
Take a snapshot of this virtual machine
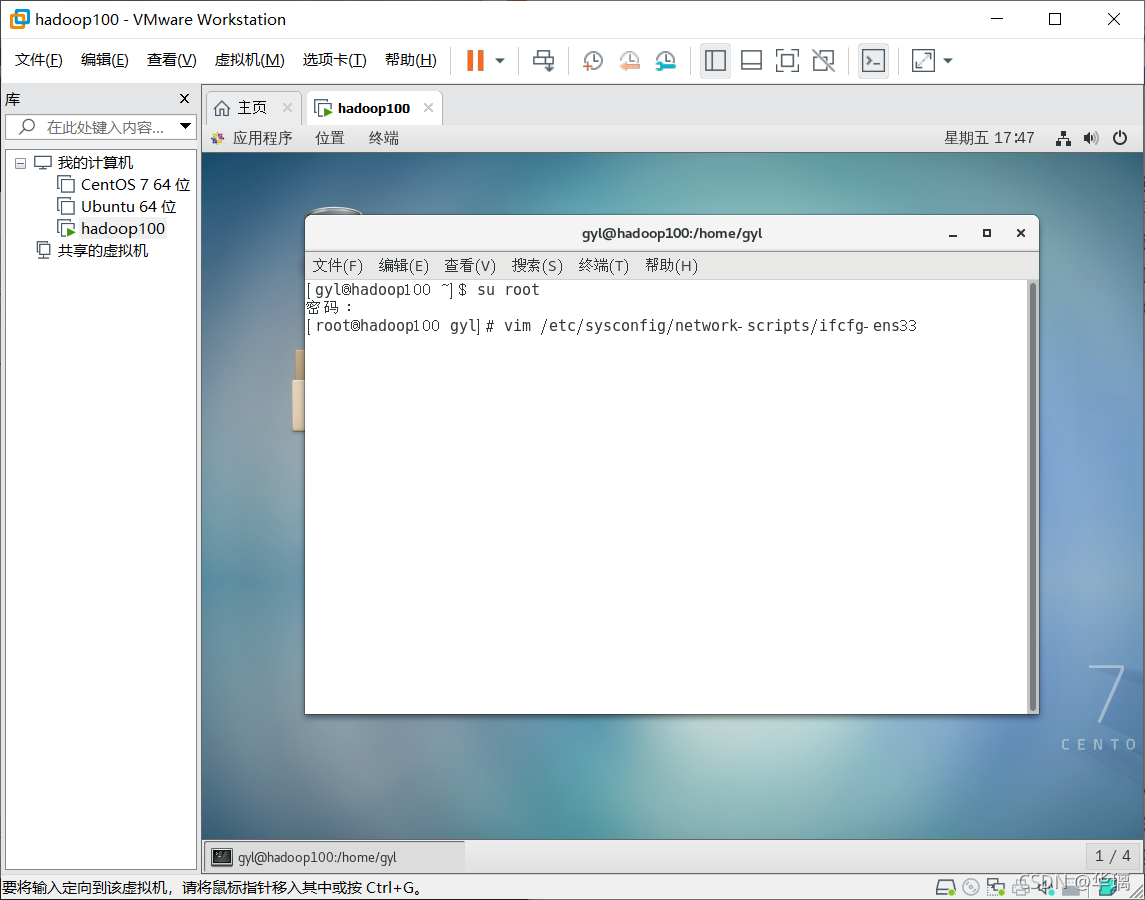tap(592, 61)
